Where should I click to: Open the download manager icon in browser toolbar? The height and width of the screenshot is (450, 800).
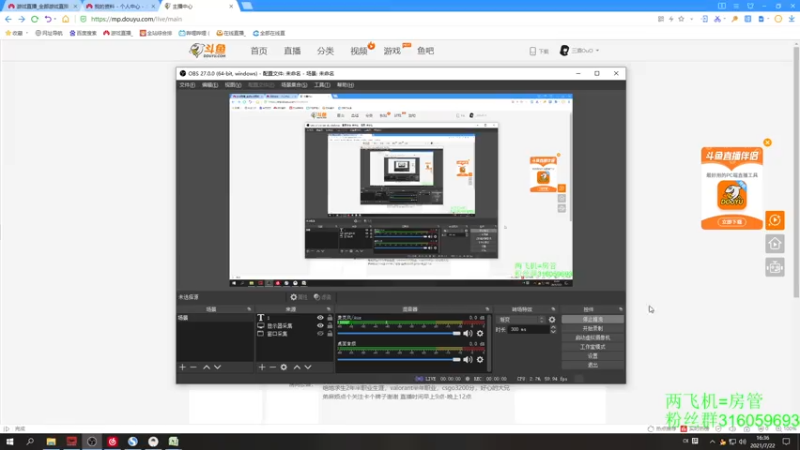tap(791, 19)
